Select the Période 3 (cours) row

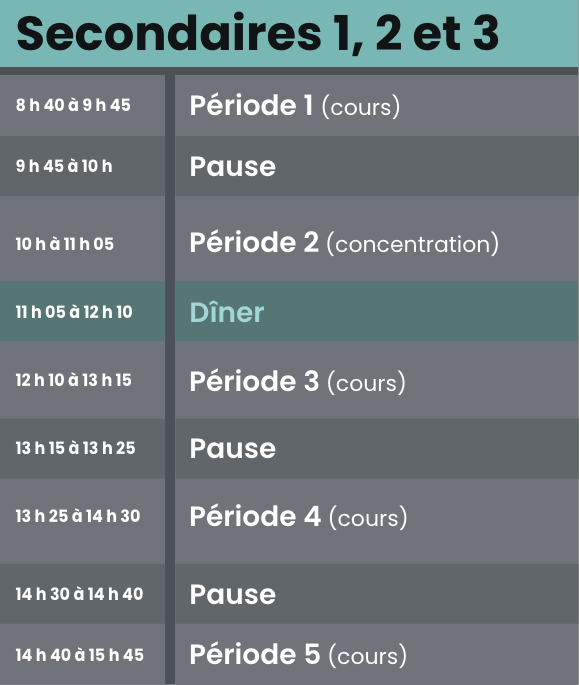click(377, 380)
